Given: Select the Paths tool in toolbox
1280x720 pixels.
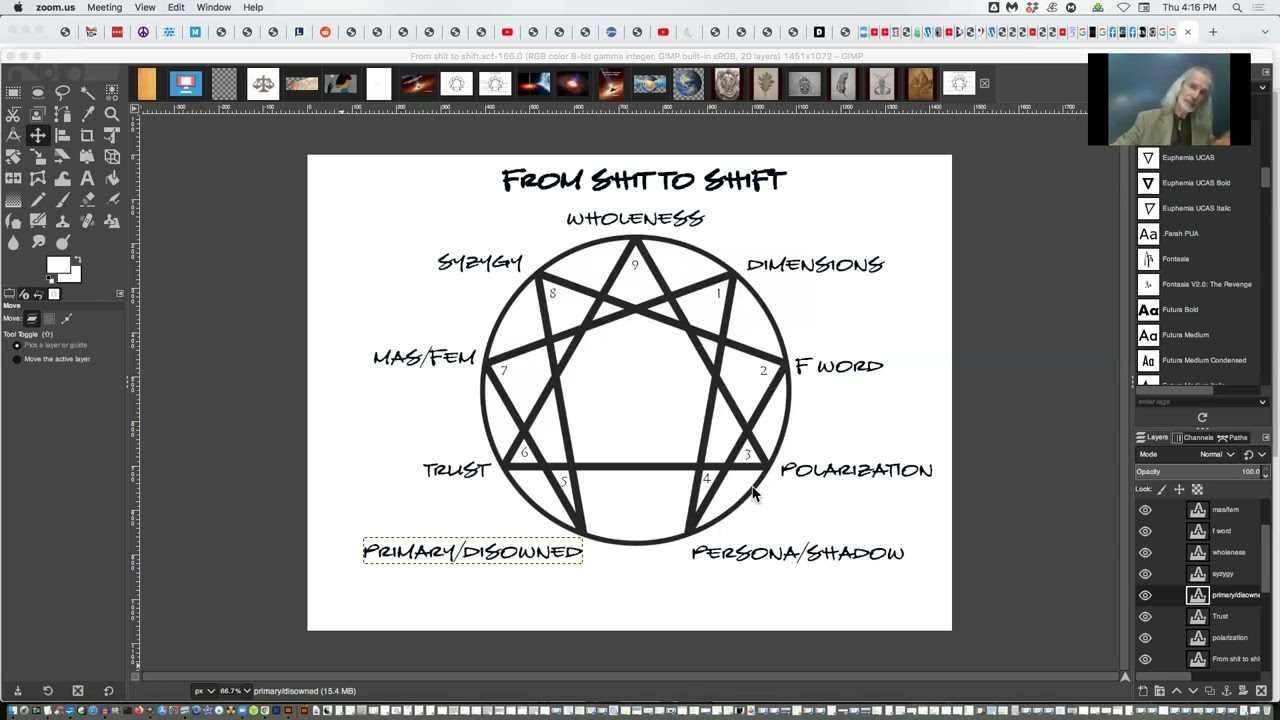Looking at the screenshot, I should [x=62, y=114].
